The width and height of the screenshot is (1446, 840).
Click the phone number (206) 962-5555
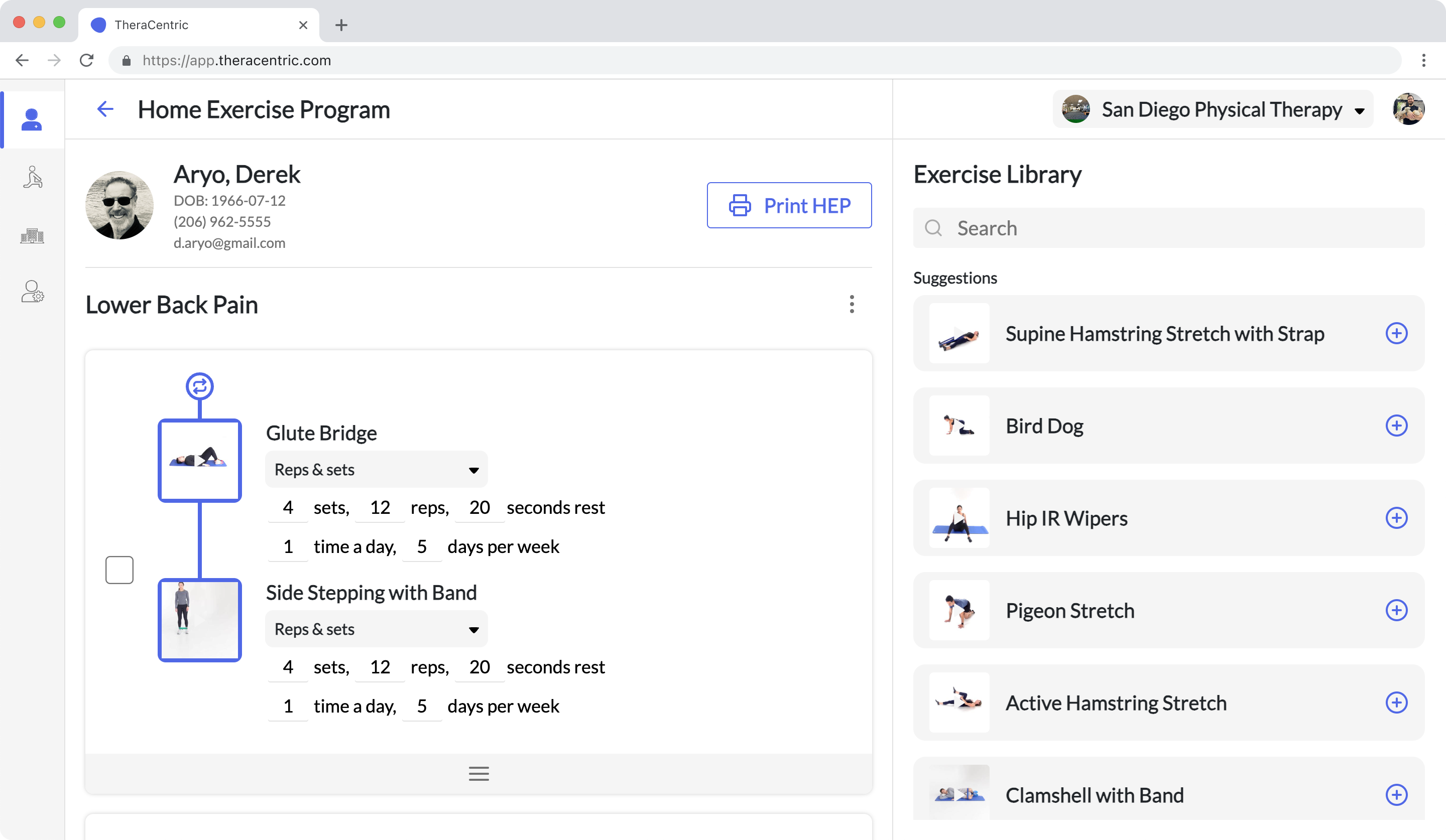pyautogui.click(x=222, y=222)
